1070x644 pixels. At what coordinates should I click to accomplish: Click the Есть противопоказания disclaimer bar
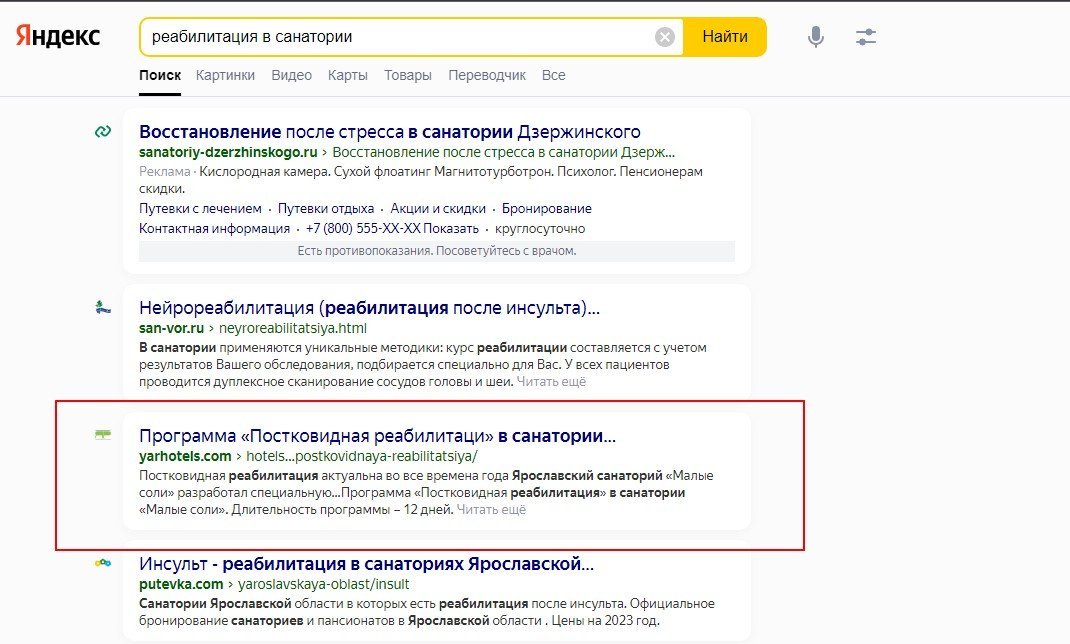(x=437, y=251)
